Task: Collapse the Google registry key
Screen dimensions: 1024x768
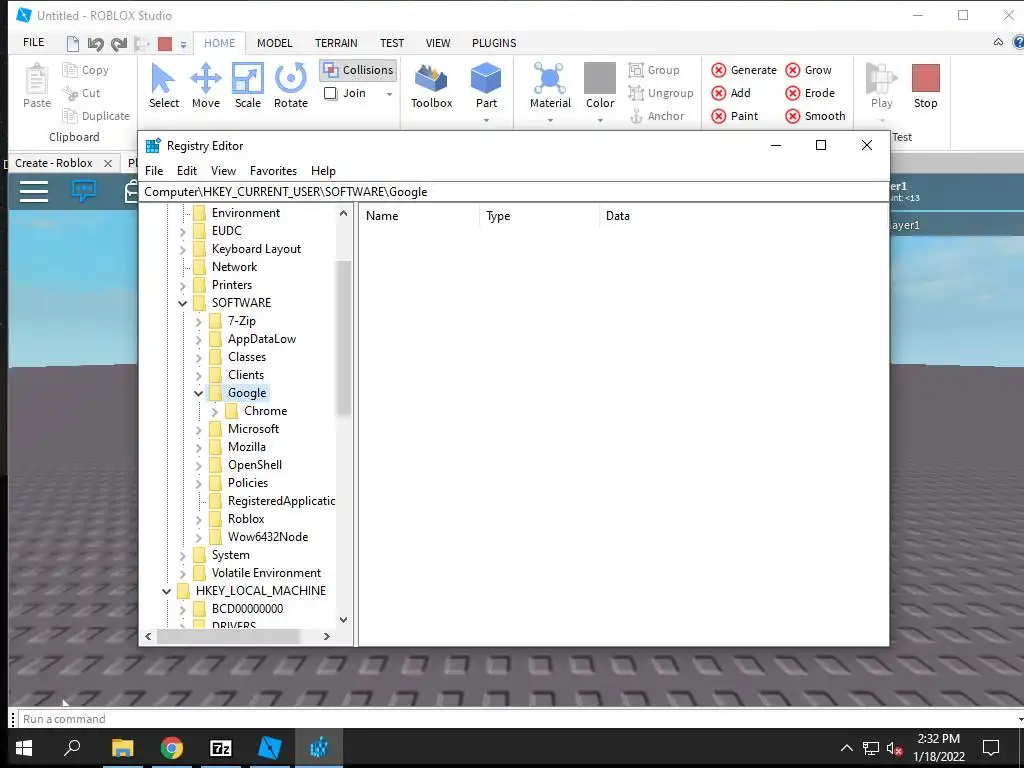Action: pos(199,393)
